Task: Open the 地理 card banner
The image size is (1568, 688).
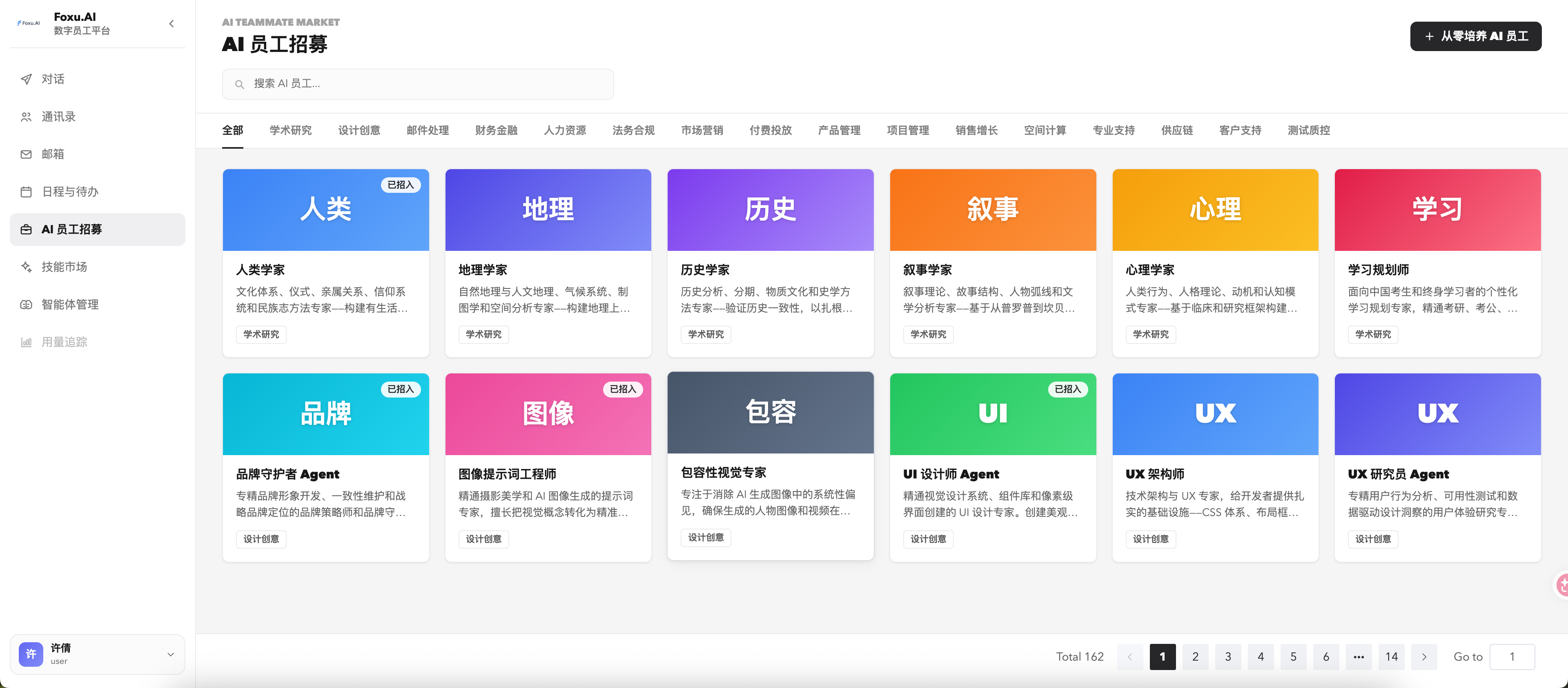Action: pyautogui.click(x=548, y=210)
